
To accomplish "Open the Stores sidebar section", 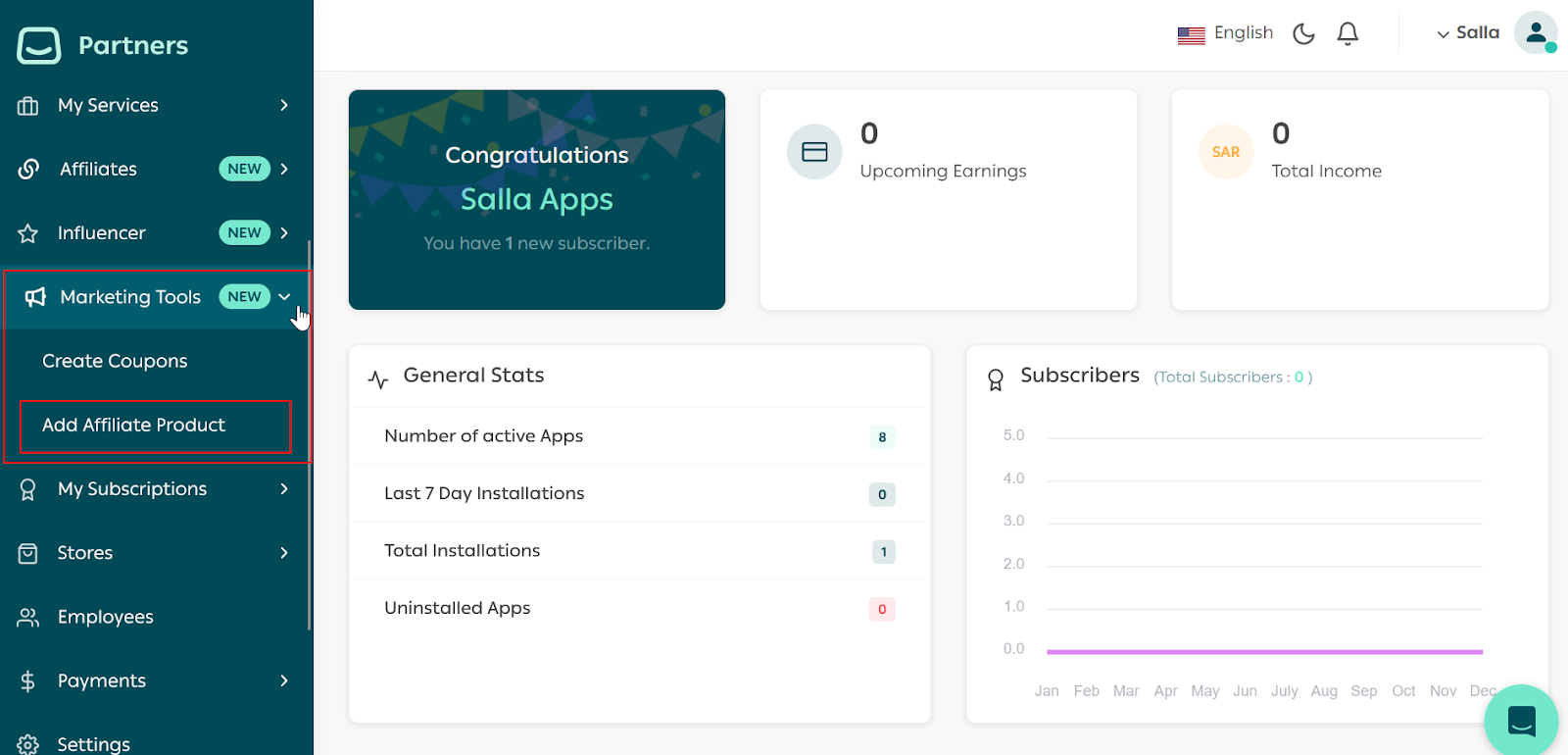I will pyautogui.click(x=85, y=553).
